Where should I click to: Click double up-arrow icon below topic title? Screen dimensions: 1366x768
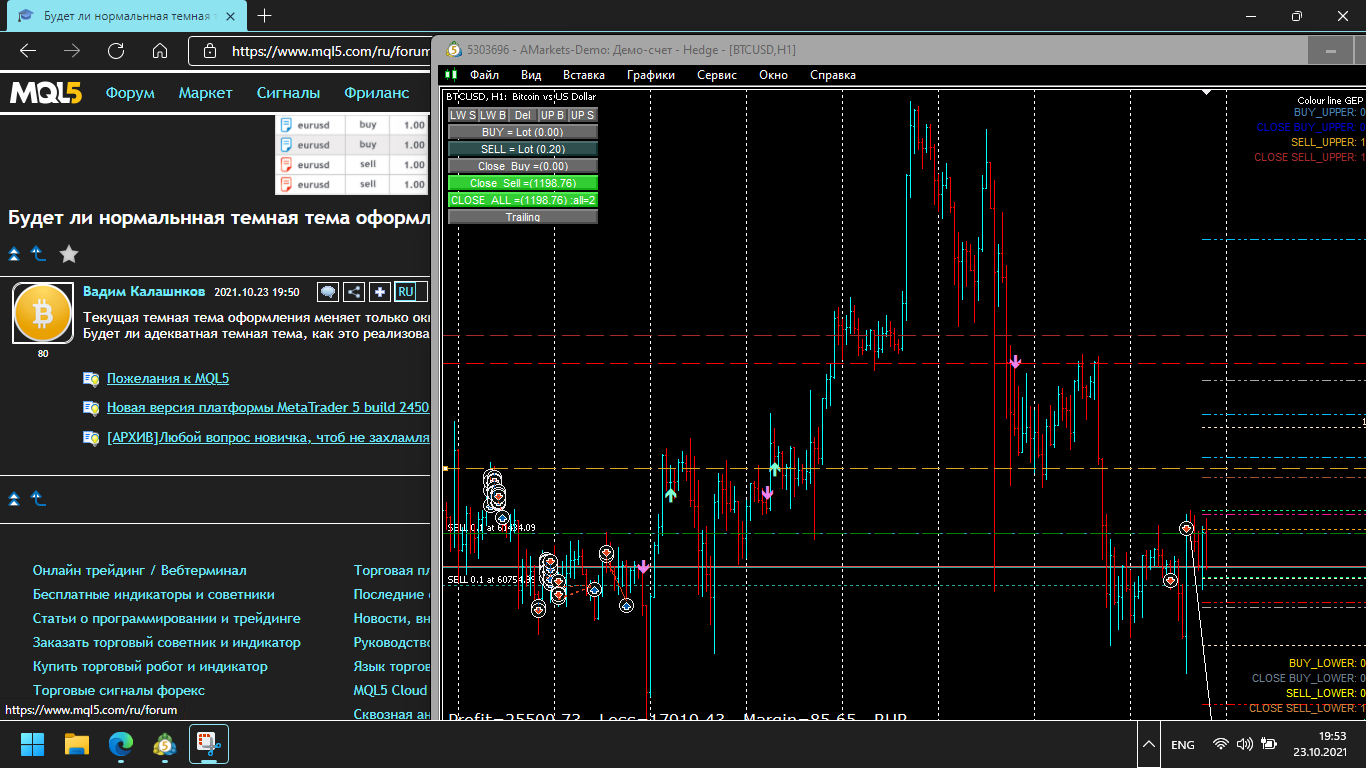14,254
